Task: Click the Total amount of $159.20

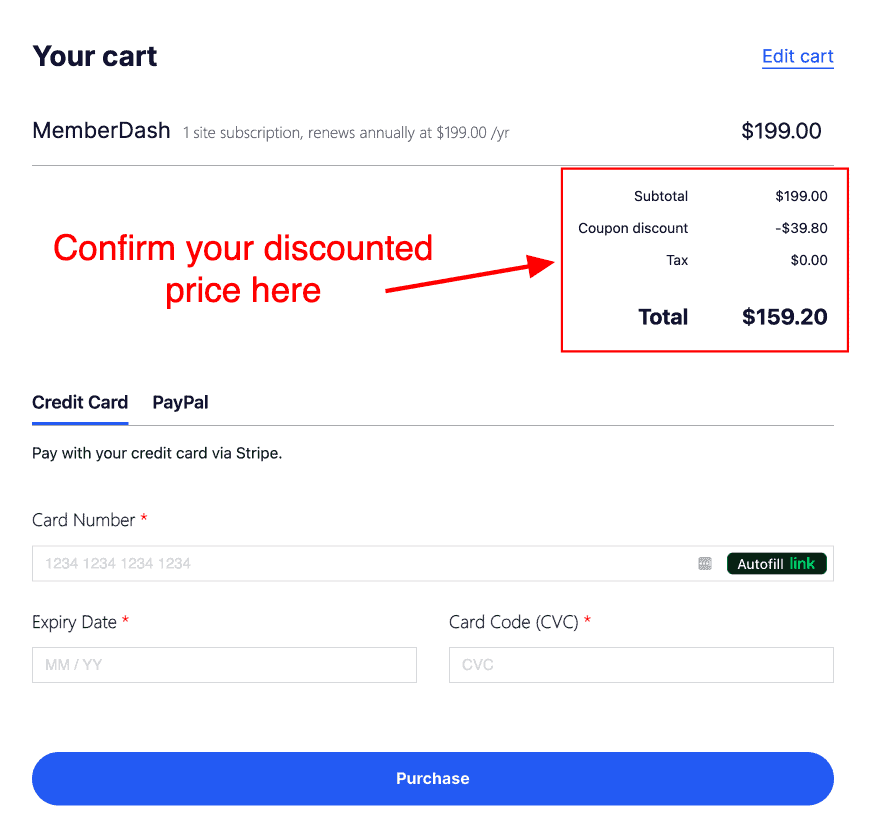Action: pos(795,317)
